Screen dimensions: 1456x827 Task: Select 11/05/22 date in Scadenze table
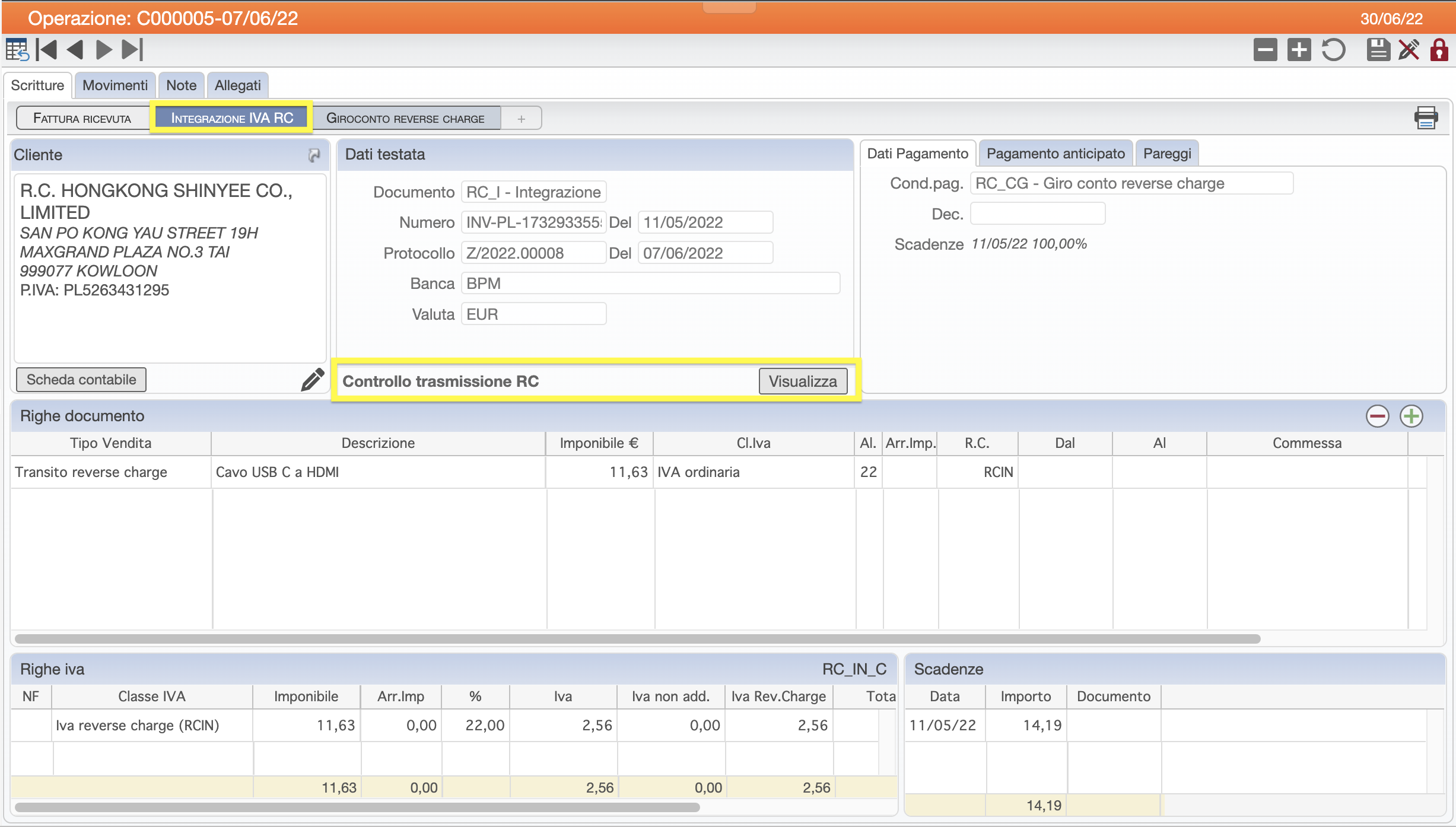[x=945, y=726]
